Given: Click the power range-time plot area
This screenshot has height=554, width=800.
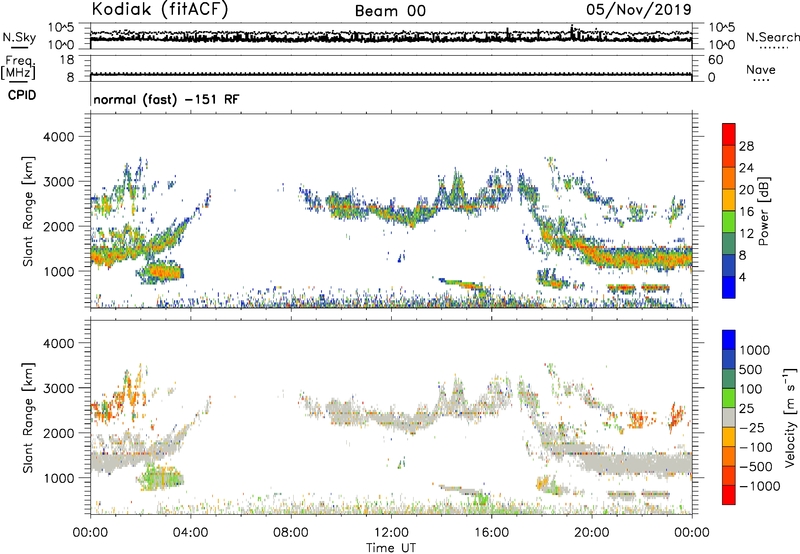Looking at the screenshot, I should click(x=391, y=211).
